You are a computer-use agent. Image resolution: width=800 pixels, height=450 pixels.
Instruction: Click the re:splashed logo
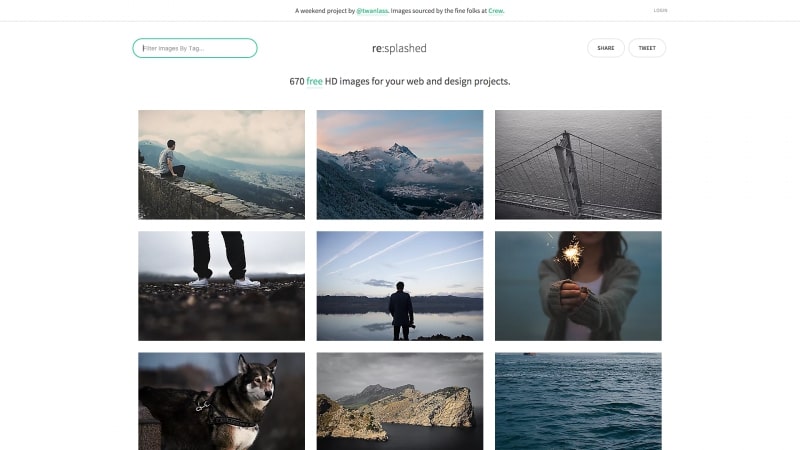pos(399,48)
